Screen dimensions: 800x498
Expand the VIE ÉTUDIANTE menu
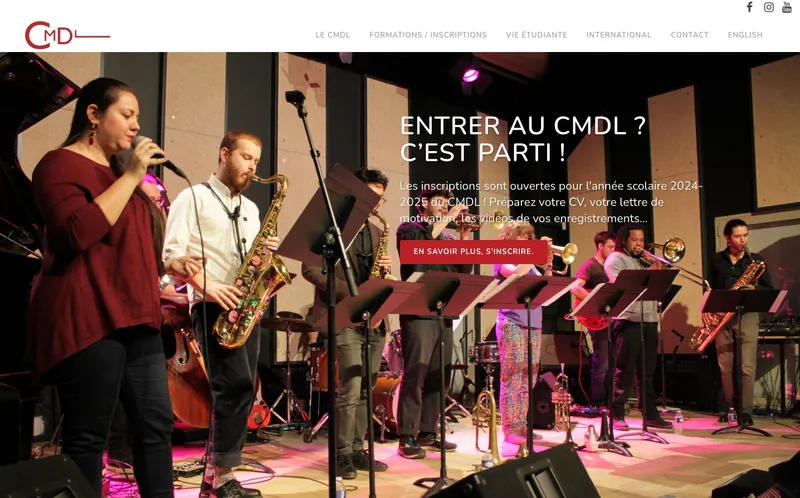coord(536,35)
